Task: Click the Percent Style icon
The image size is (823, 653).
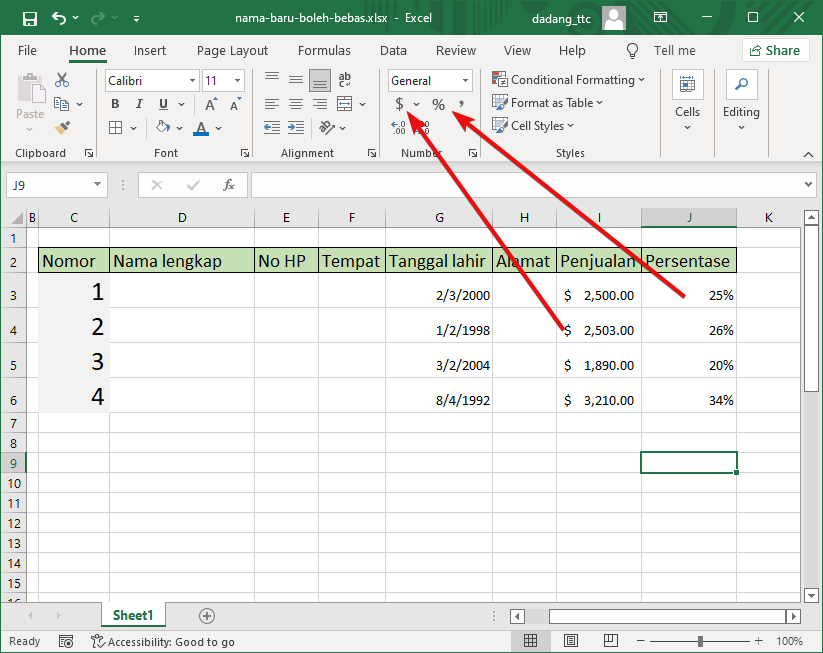Action: tap(438, 103)
